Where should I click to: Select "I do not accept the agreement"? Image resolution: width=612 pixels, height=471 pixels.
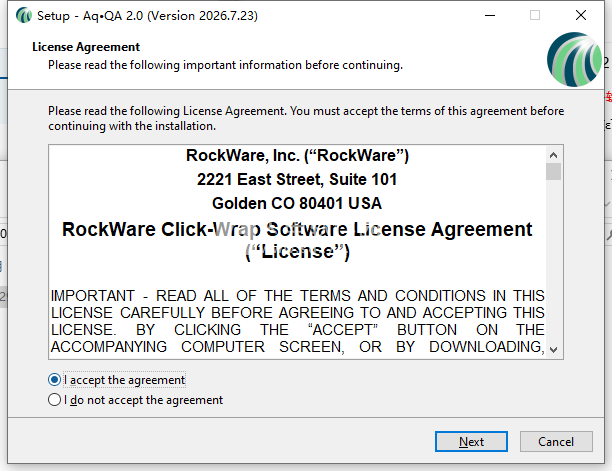pyautogui.click(x=54, y=400)
